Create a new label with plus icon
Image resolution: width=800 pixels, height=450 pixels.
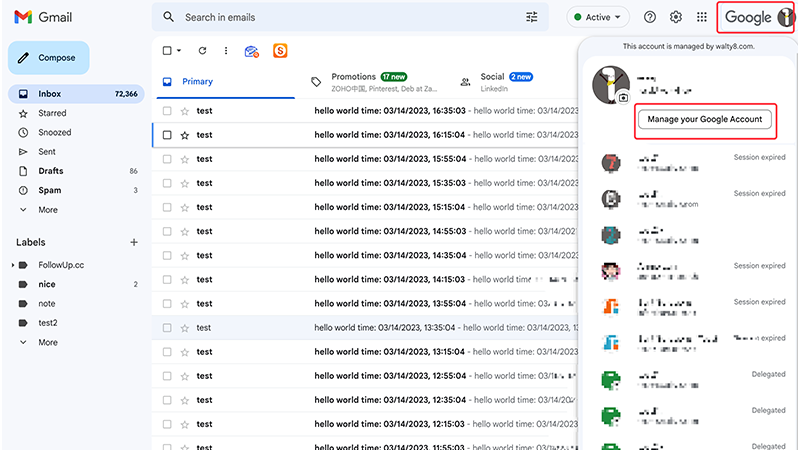tap(134, 242)
